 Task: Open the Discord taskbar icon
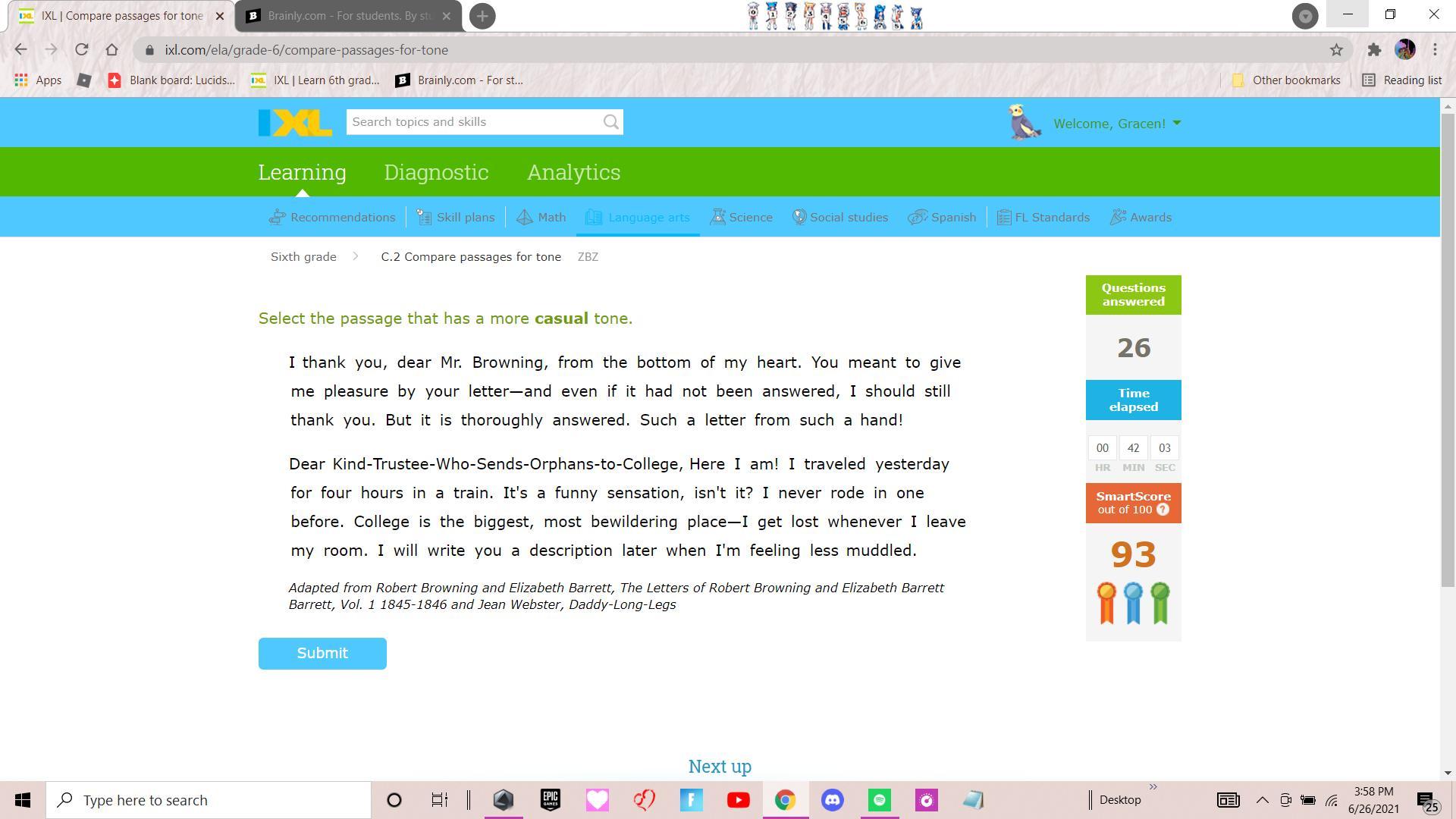pos(833,800)
